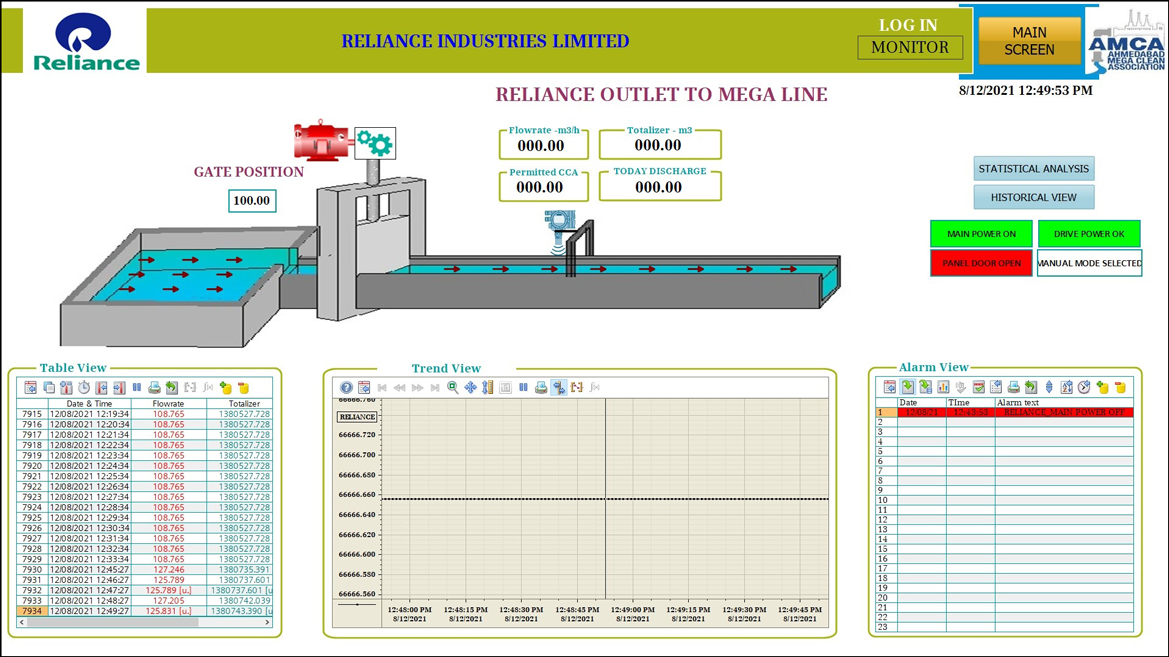
Task: Open the HISTORICAL VIEW page
Action: tap(1033, 198)
